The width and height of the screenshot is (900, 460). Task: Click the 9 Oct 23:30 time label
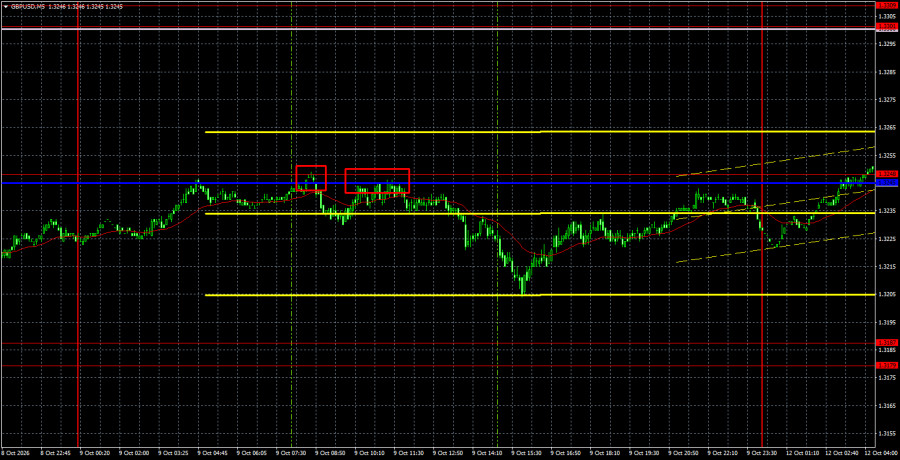tap(762, 453)
